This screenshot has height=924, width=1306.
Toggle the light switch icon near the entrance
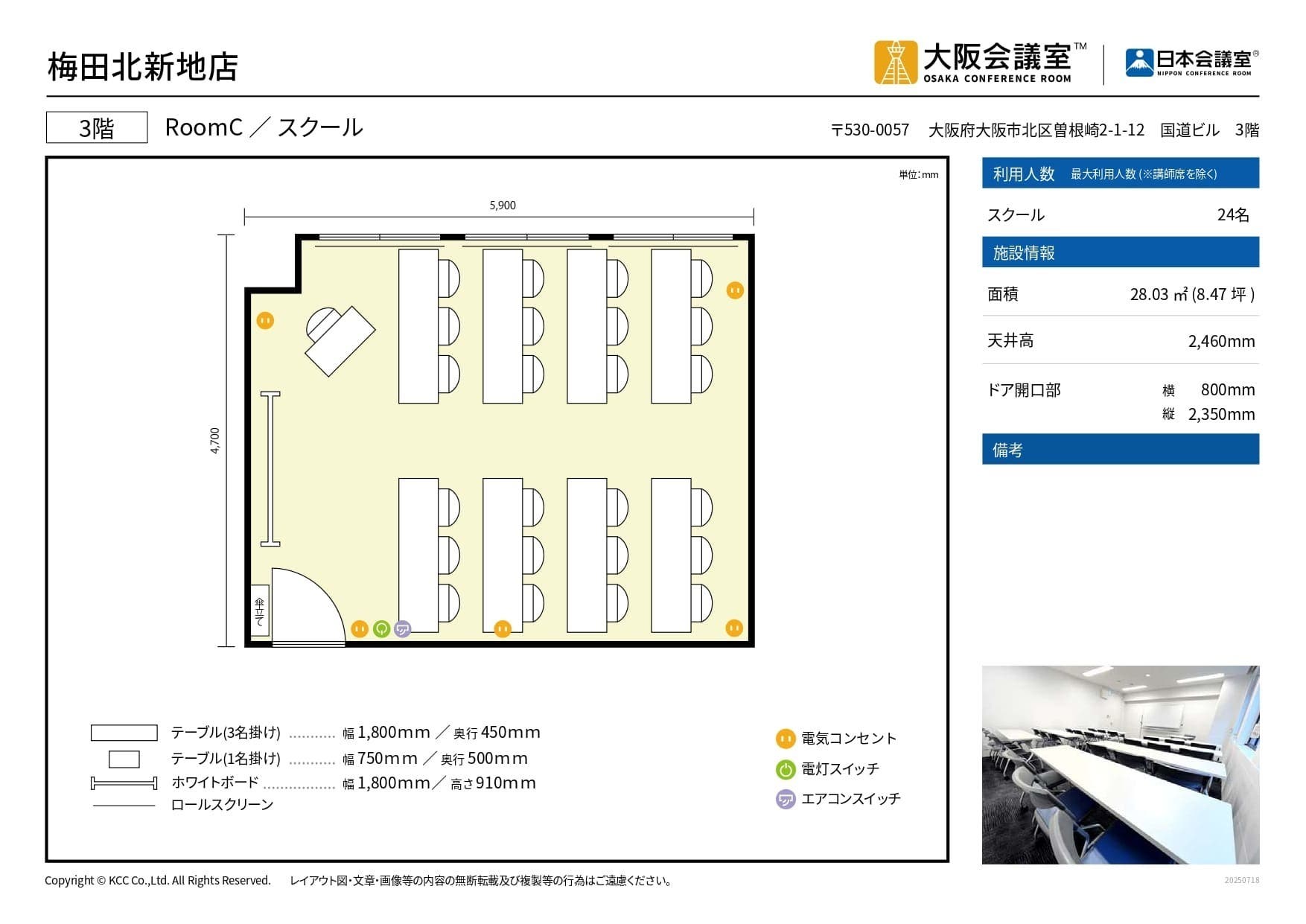pyautogui.click(x=380, y=629)
